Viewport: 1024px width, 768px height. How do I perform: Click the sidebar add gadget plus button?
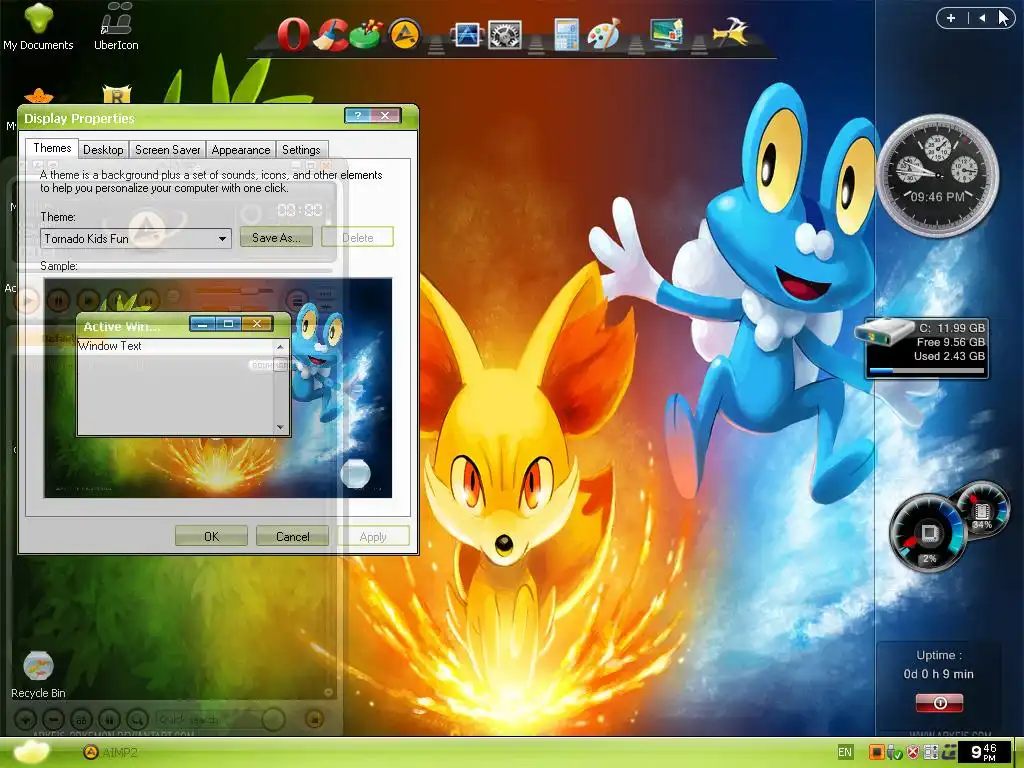click(x=951, y=18)
